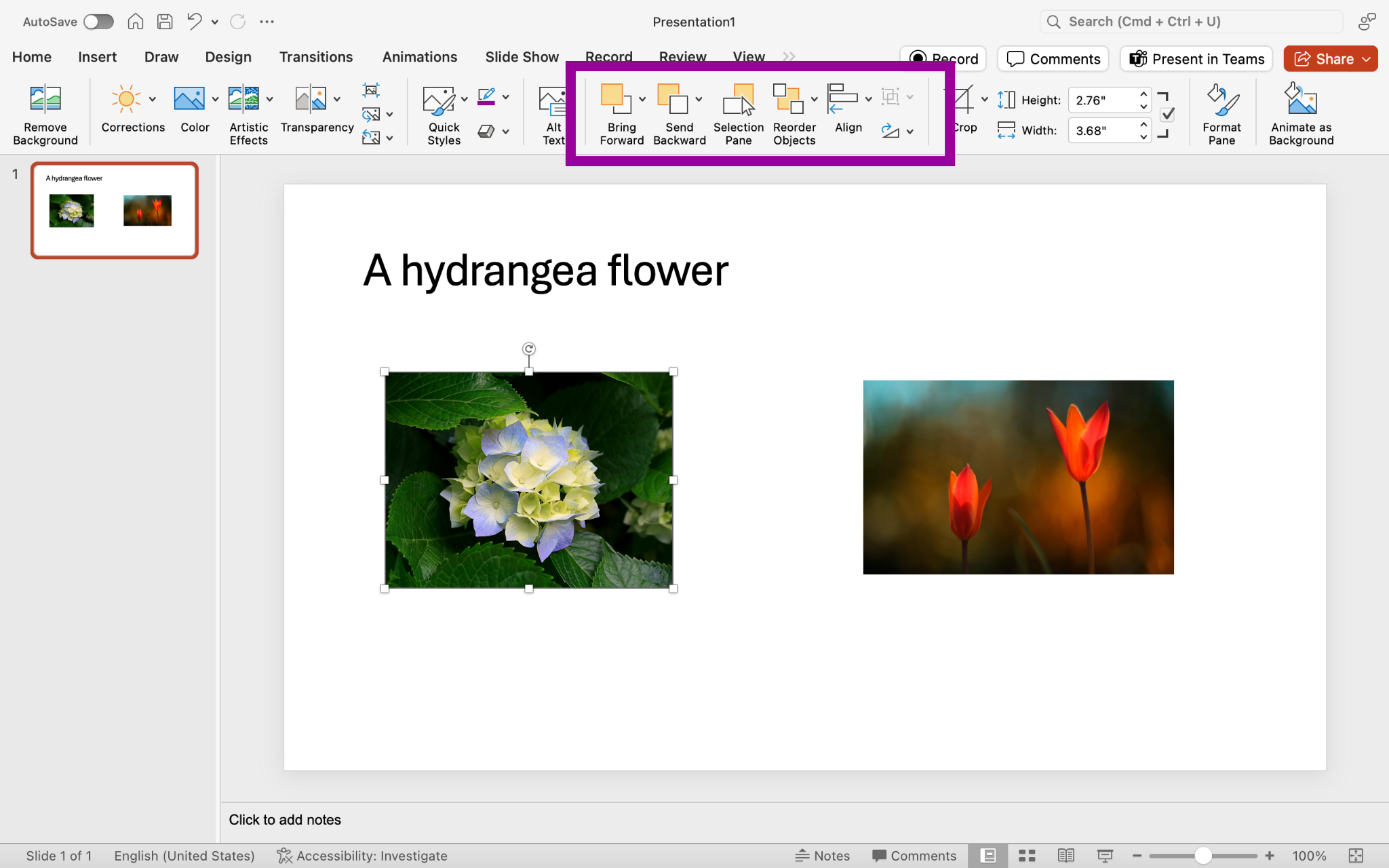Image resolution: width=1389 pixels, height=868 pixels.
Task: Click the picture border color swatch
Action: click(486, 97)
